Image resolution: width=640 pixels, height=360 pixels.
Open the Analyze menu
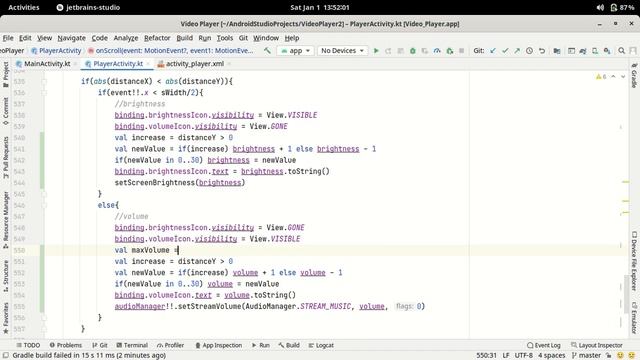[126, 38]
